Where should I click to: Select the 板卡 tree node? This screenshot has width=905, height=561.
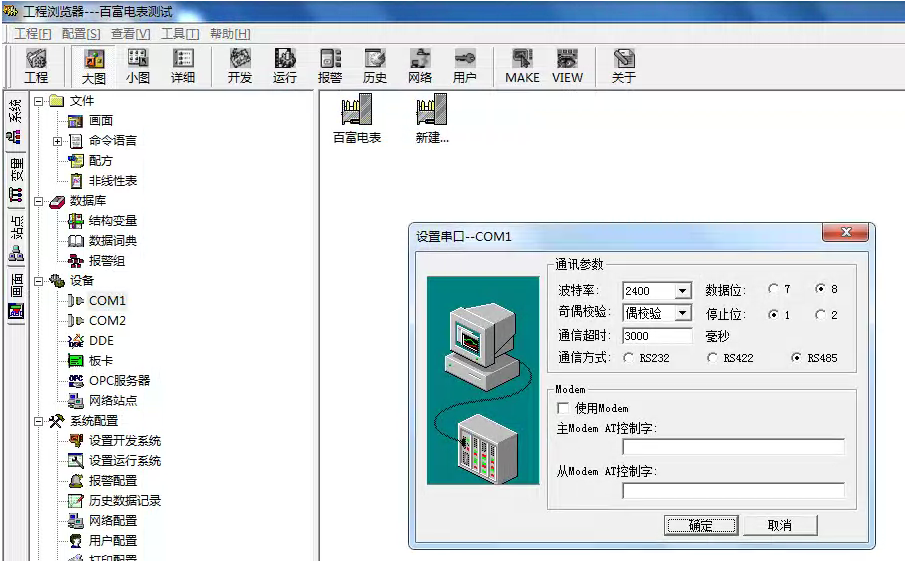click(100, 361)
